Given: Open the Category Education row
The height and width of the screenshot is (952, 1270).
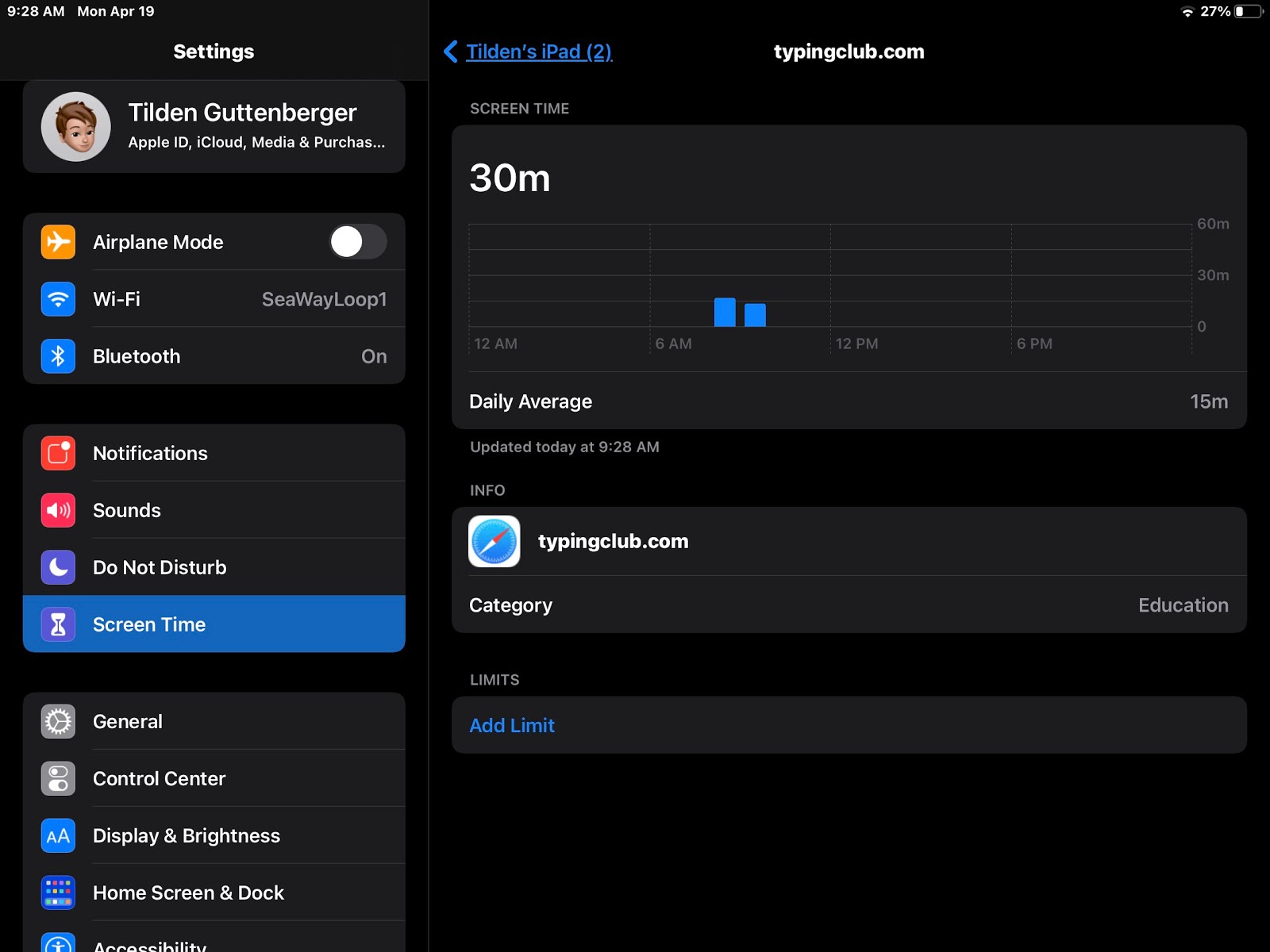Looking at the screenshot, I should (849, 605).
